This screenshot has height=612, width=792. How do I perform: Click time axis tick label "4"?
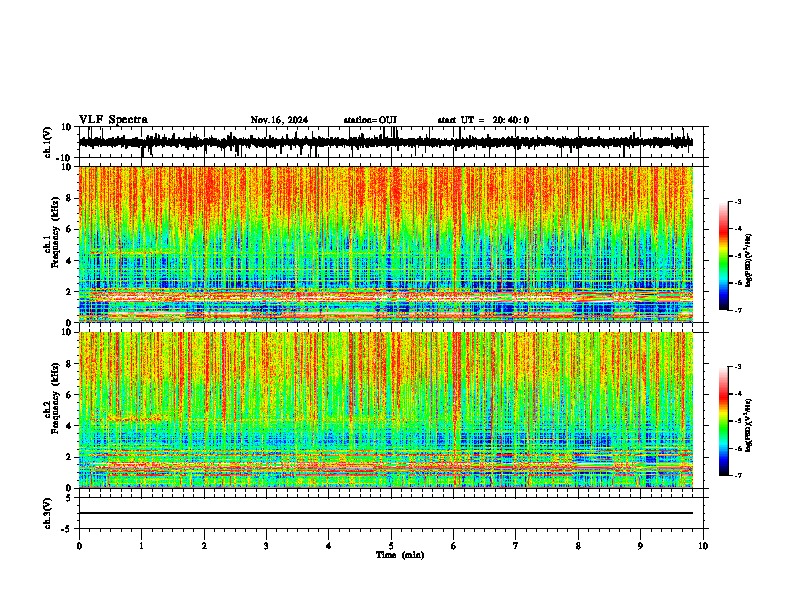329,546
